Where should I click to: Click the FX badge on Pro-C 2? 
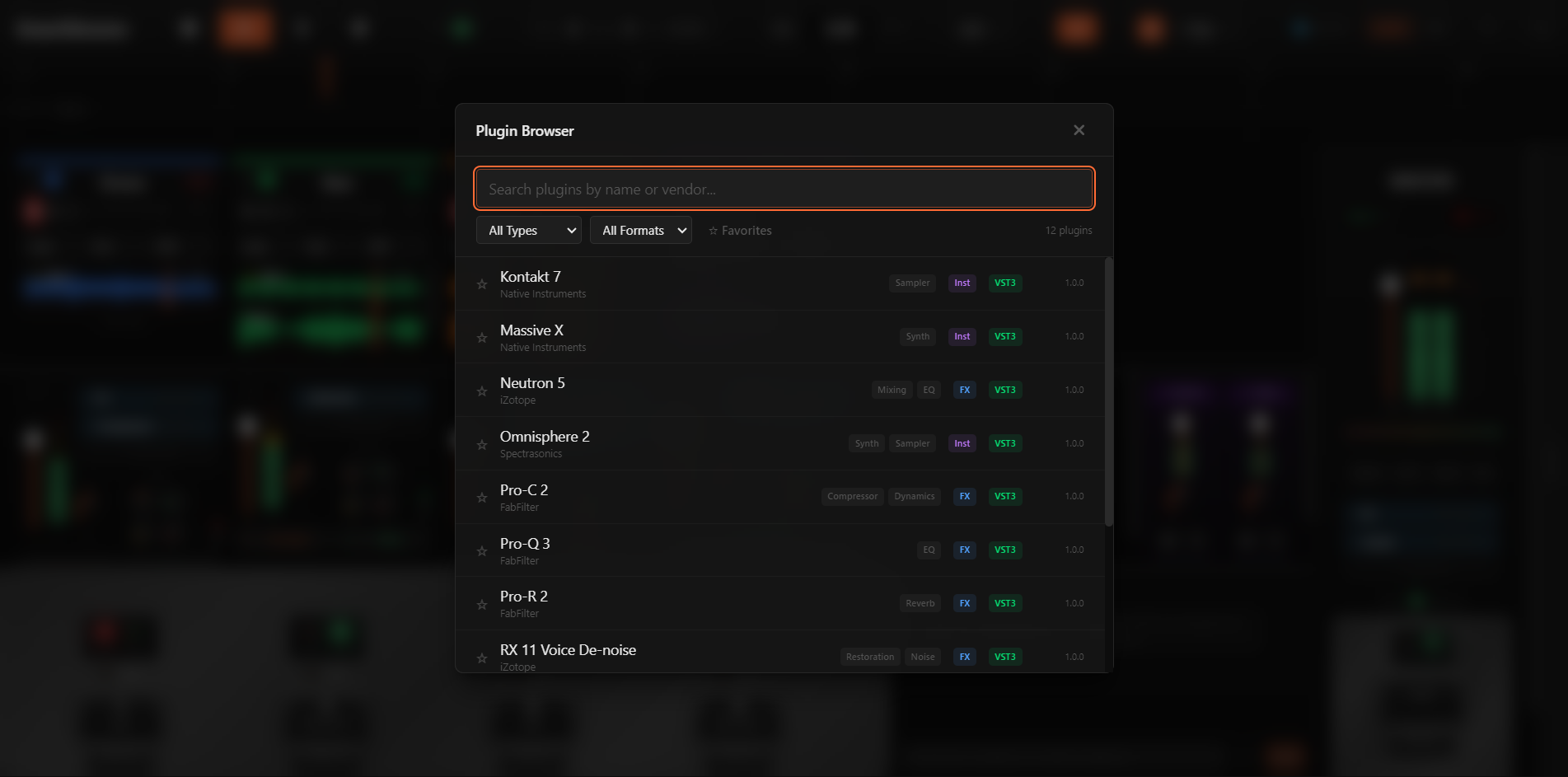(965, 496)
